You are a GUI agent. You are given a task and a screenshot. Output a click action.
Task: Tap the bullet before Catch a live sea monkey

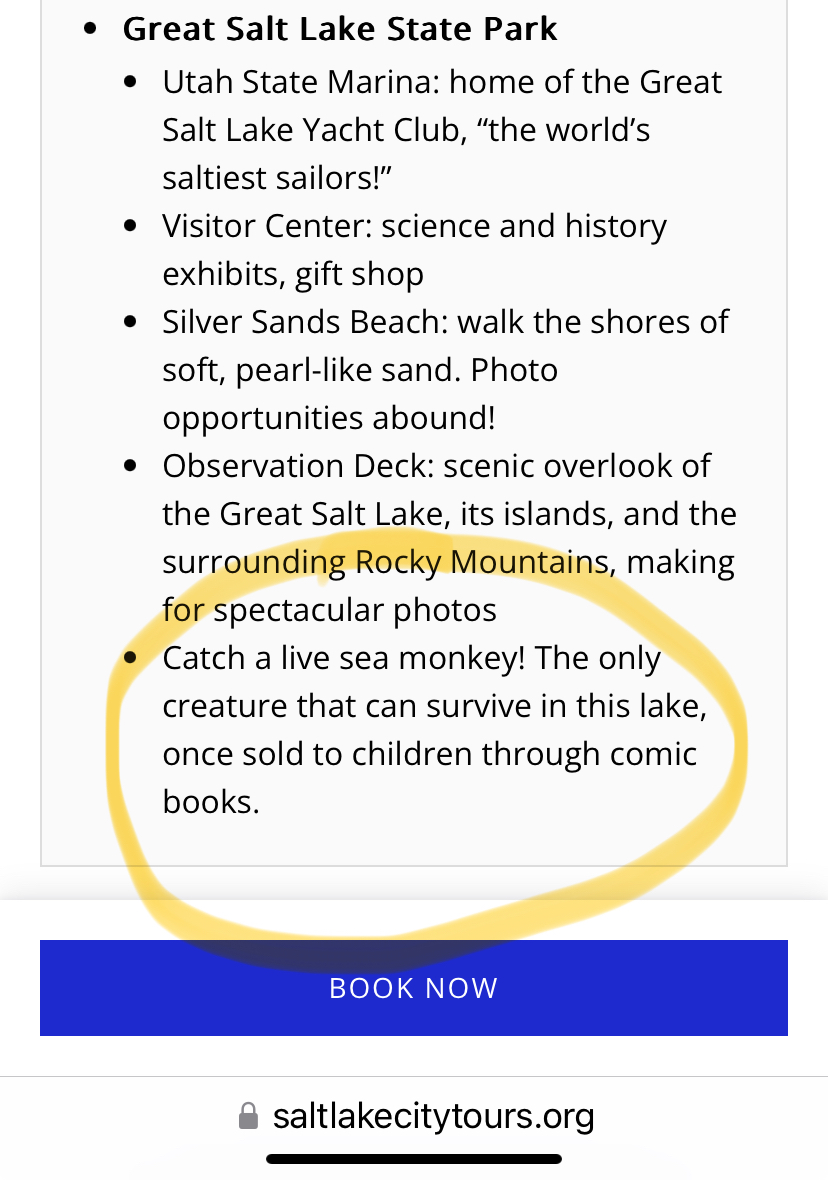point(131,658)
